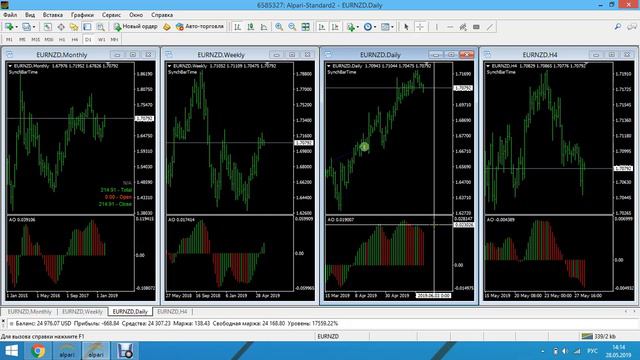640x360 pixels.
Task: Switch to the EURNZD.H4 bottom tab
Action: click(172, 311)
